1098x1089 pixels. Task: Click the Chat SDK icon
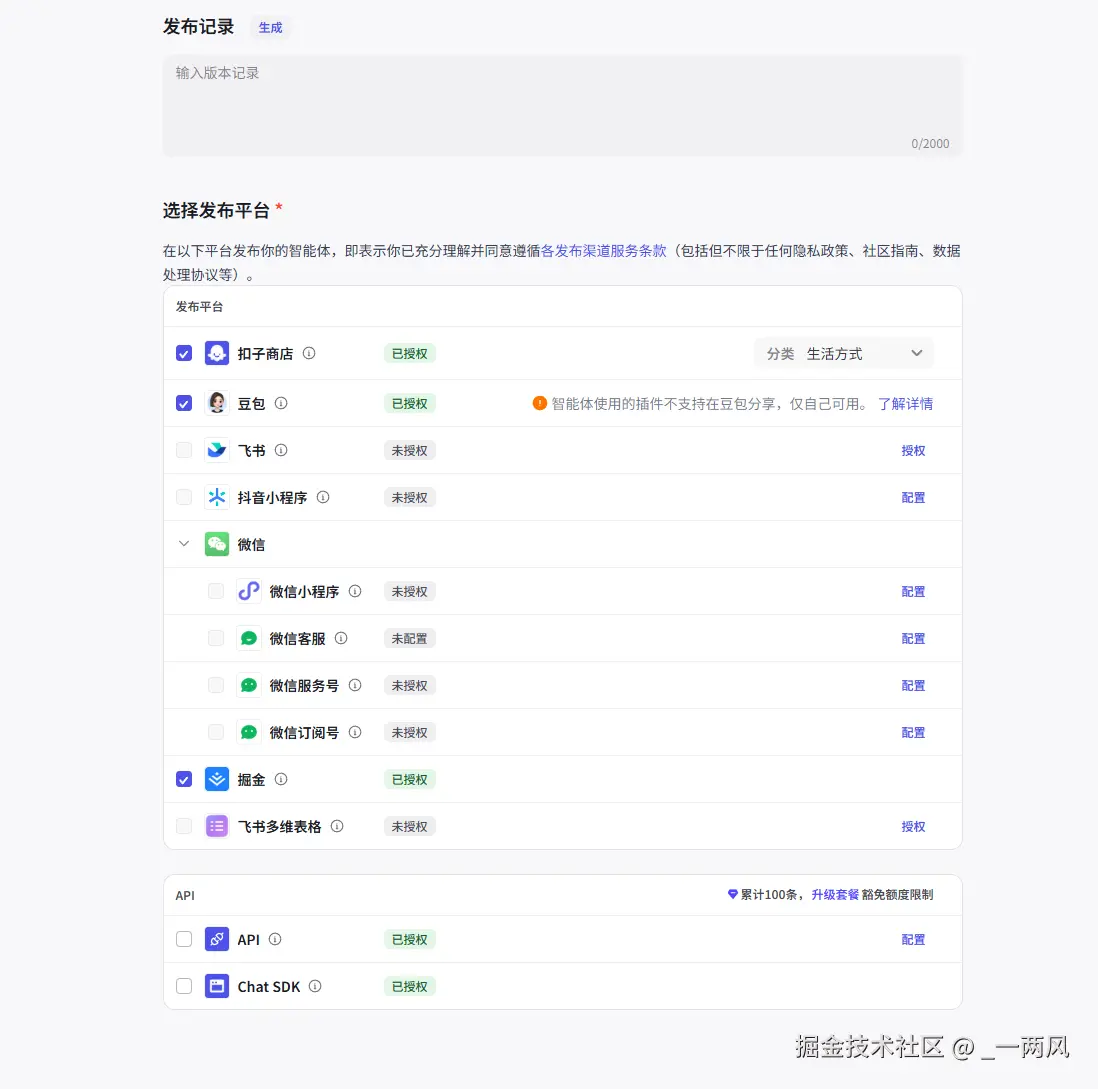coord(216,986)
